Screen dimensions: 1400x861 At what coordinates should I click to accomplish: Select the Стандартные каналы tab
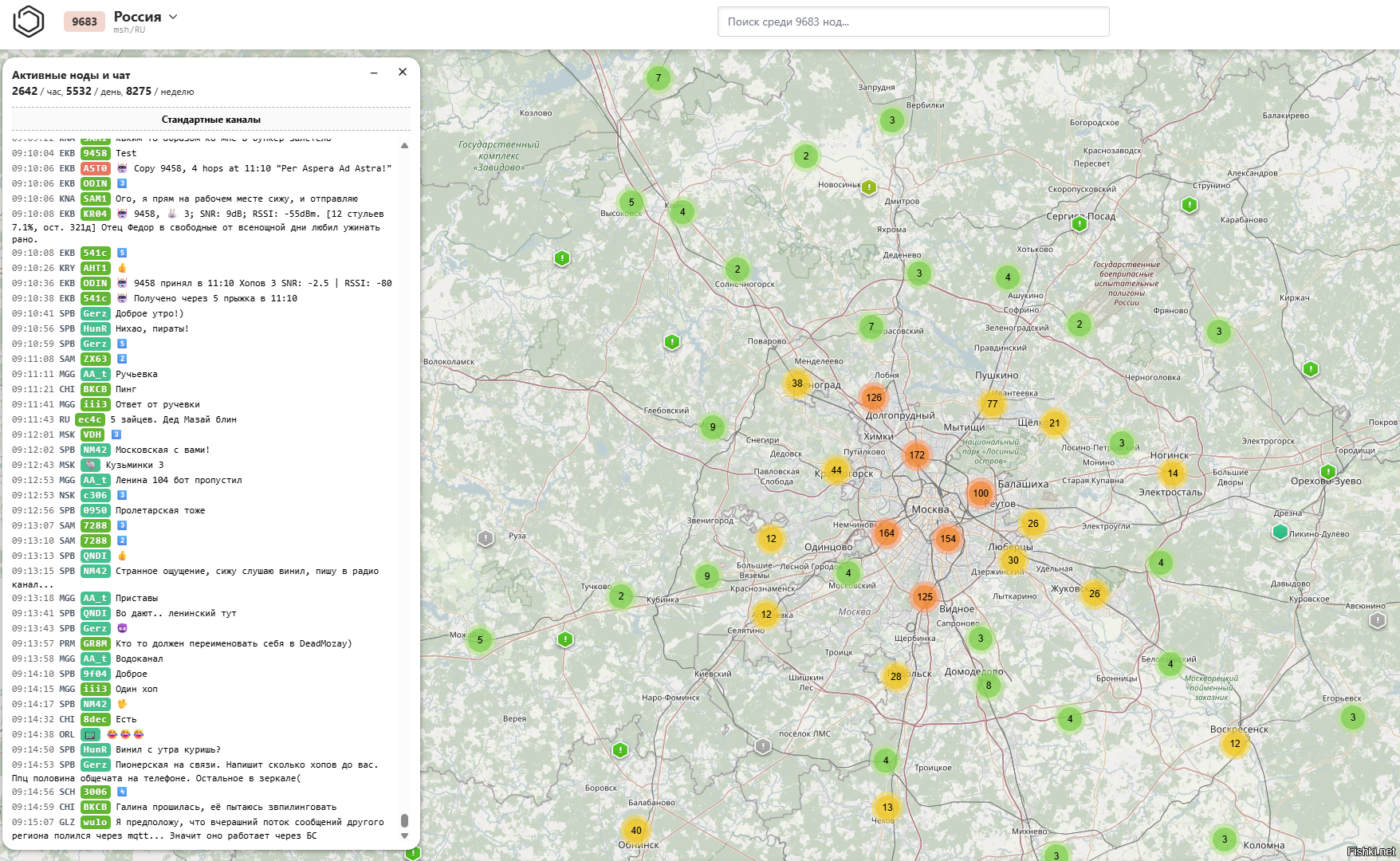[x=211, y=120]
